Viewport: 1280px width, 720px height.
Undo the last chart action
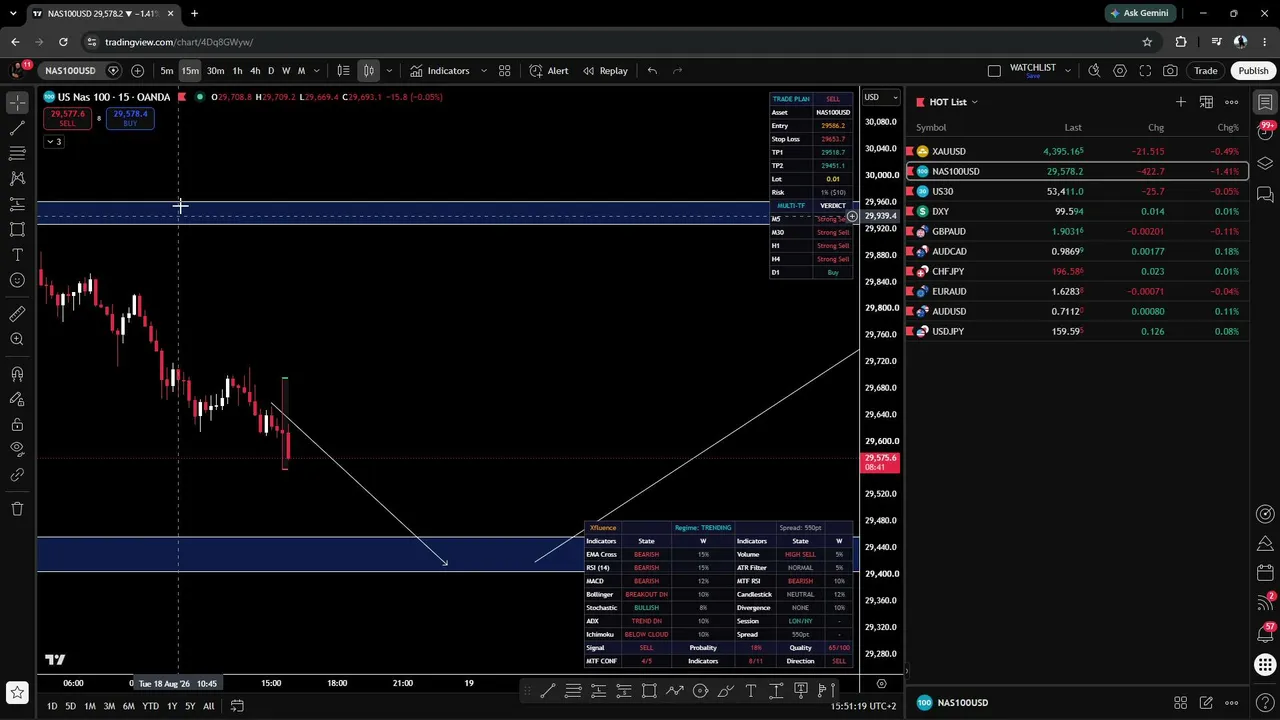(x=652, y=71)
